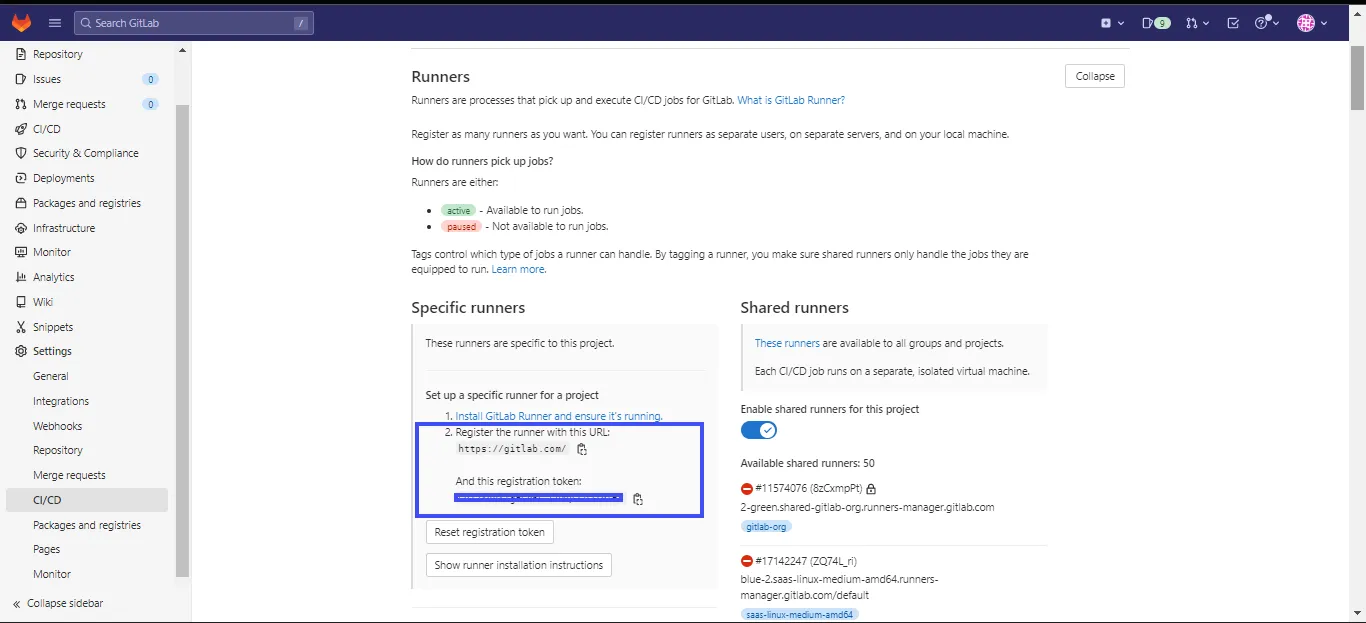
Task: Click the Merge requests sidebar icon
Action: point(21,104)
